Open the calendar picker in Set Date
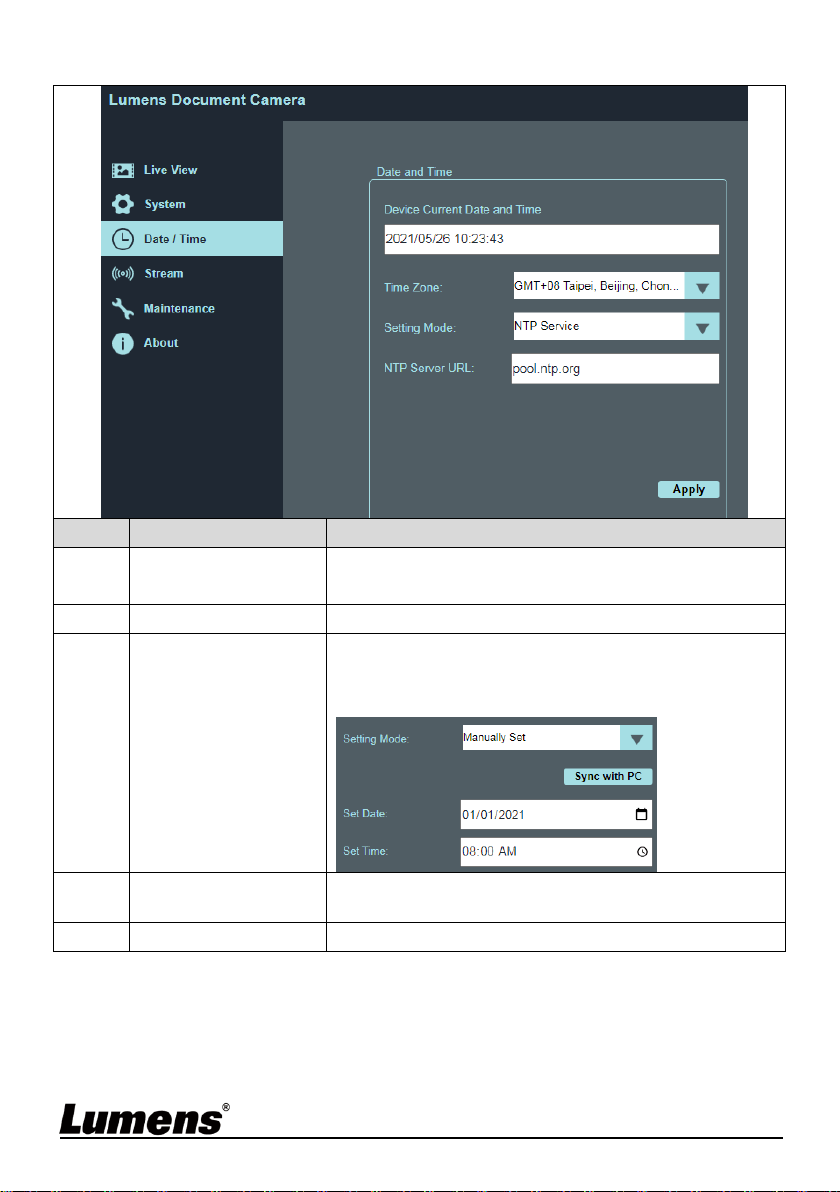The width and height of the screenshot is (840, 1192). point(642,814)
